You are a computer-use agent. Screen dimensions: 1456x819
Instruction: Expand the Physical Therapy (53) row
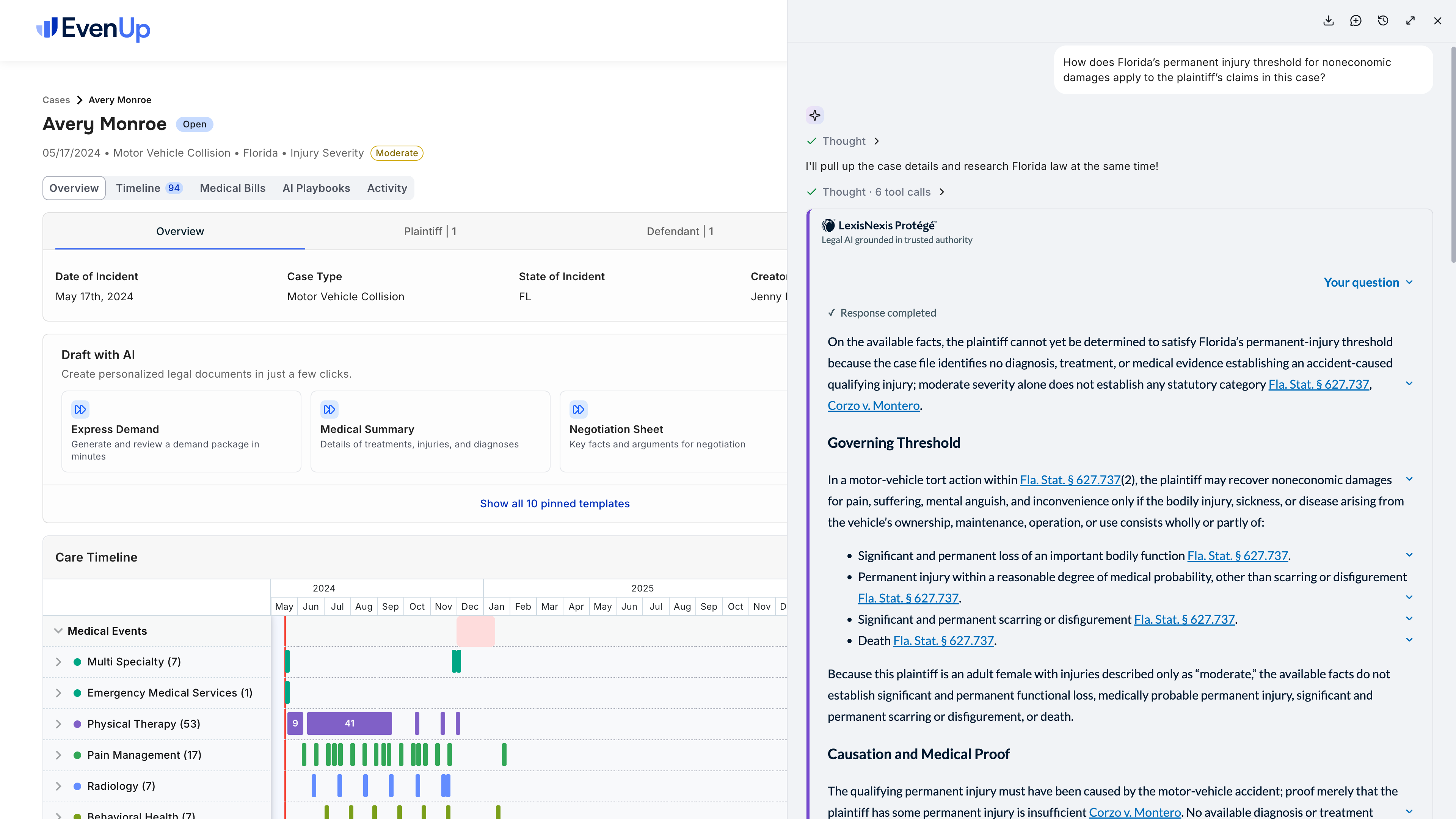(58, 724)
